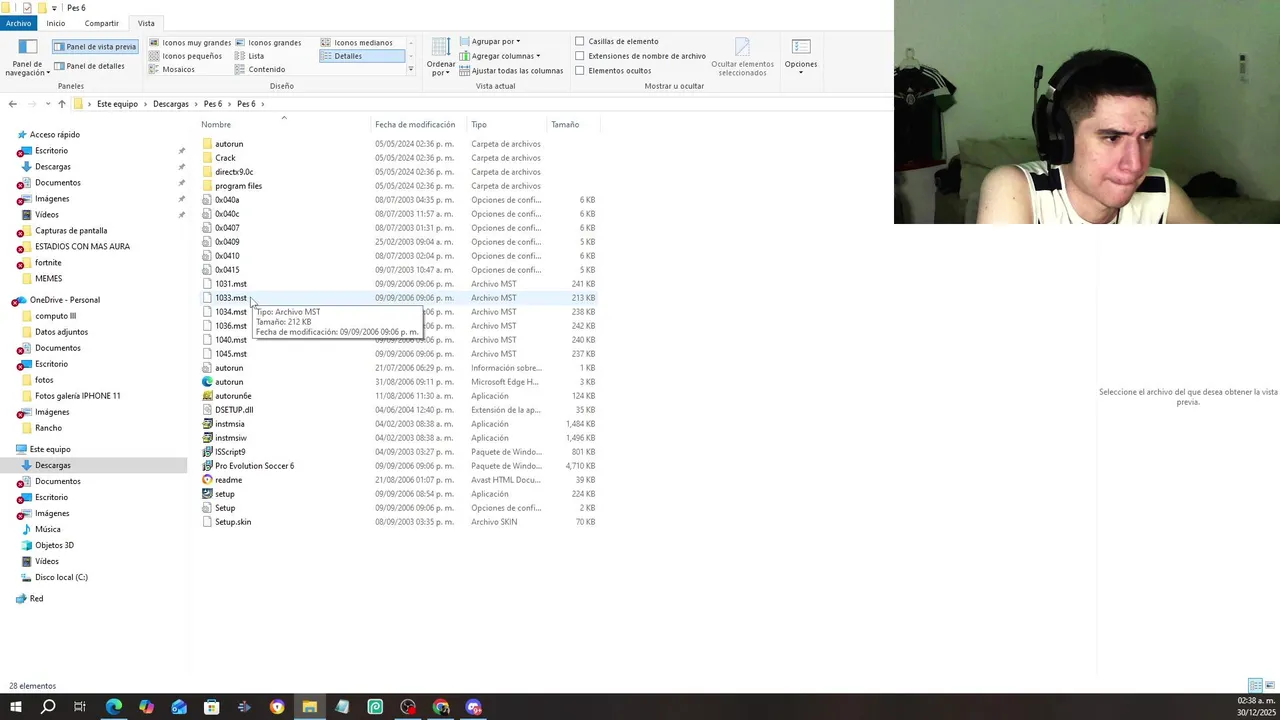Open the Opciones button

point(800,56)
